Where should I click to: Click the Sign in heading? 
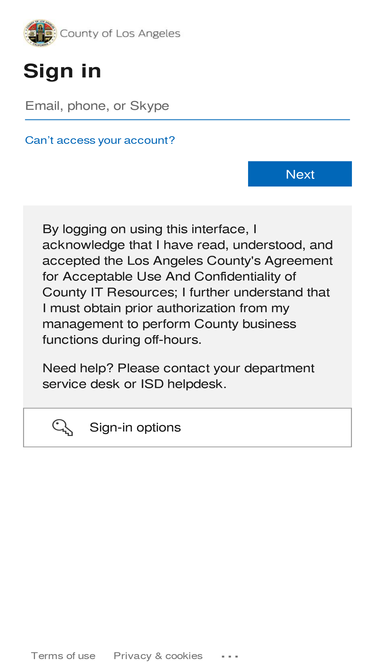(x=62, y=71)
